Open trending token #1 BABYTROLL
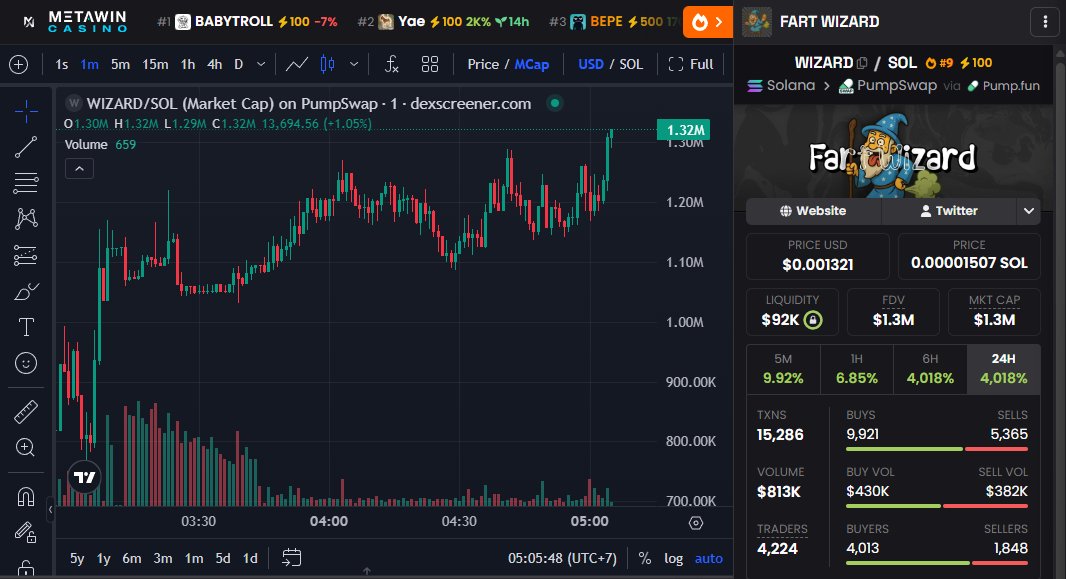The image size is (1066, 579). click(x=247, y=22)
